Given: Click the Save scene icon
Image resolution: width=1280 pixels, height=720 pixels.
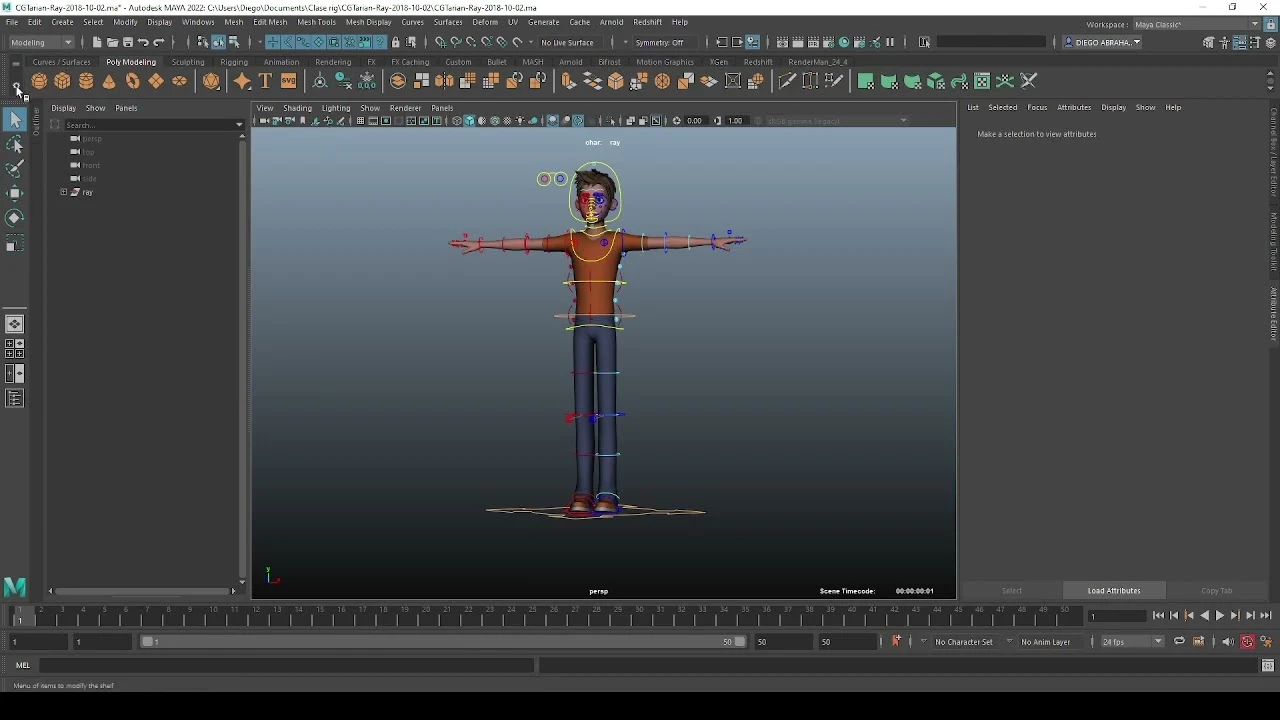Looking at the screenshot, I should point(127,42).
